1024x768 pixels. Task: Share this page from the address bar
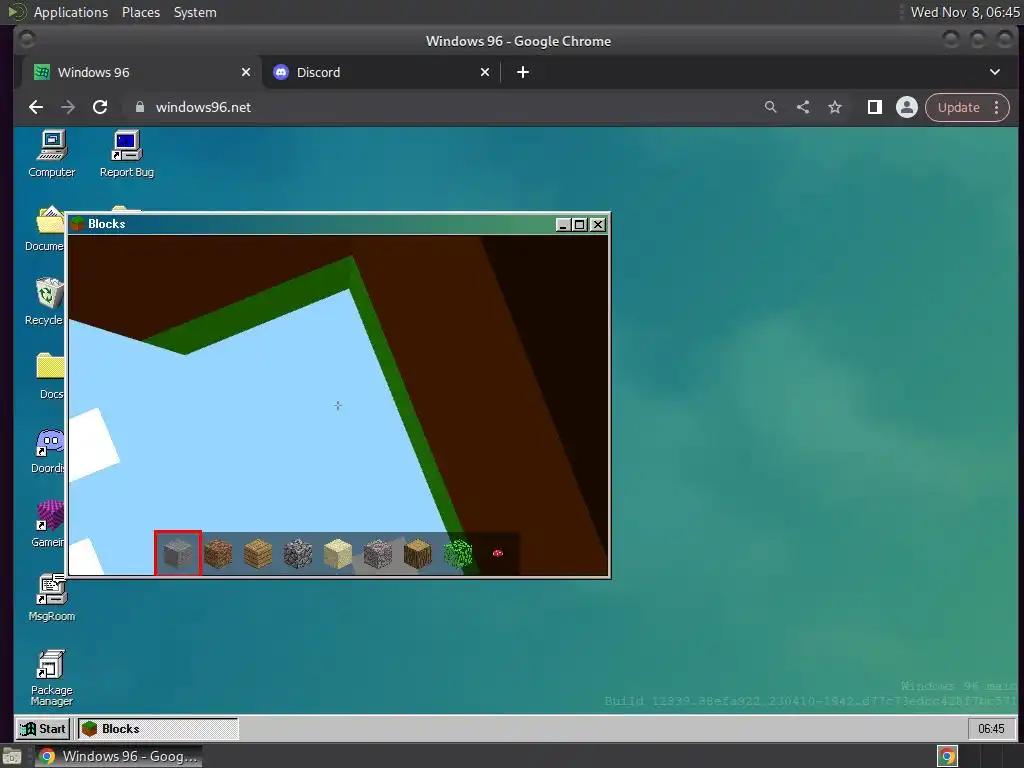[803, 107]
